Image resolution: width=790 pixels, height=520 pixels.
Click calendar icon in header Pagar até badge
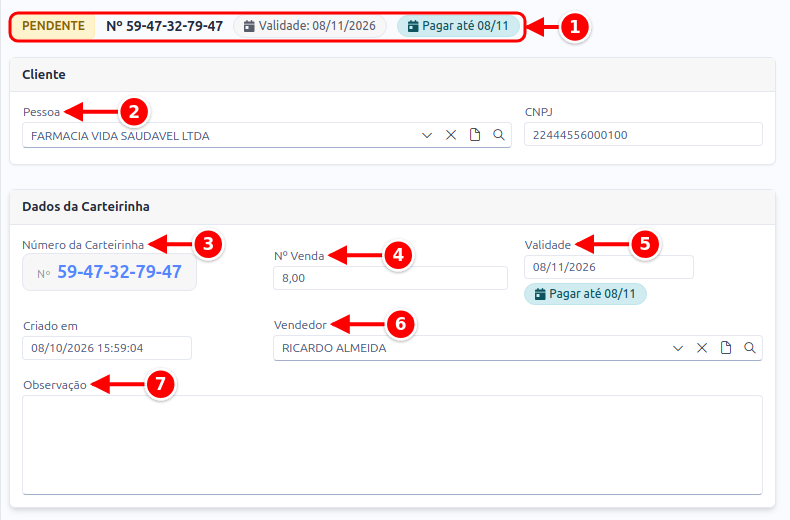coord(413,26)
